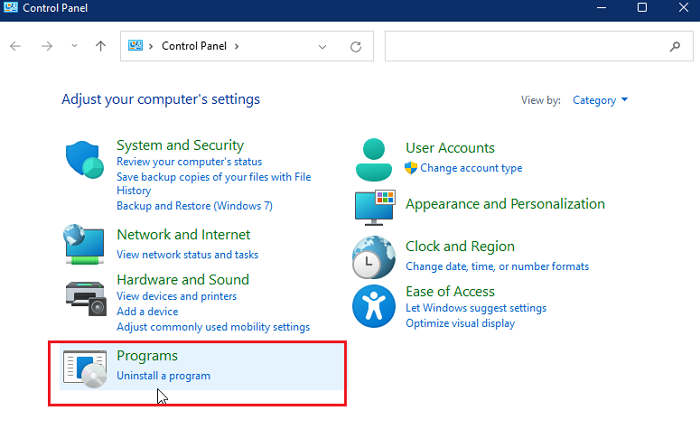Click inside the Control Panel search box
Image resolution: width=700 pixels, height=429 pixels.
click(x=525, y=47)
